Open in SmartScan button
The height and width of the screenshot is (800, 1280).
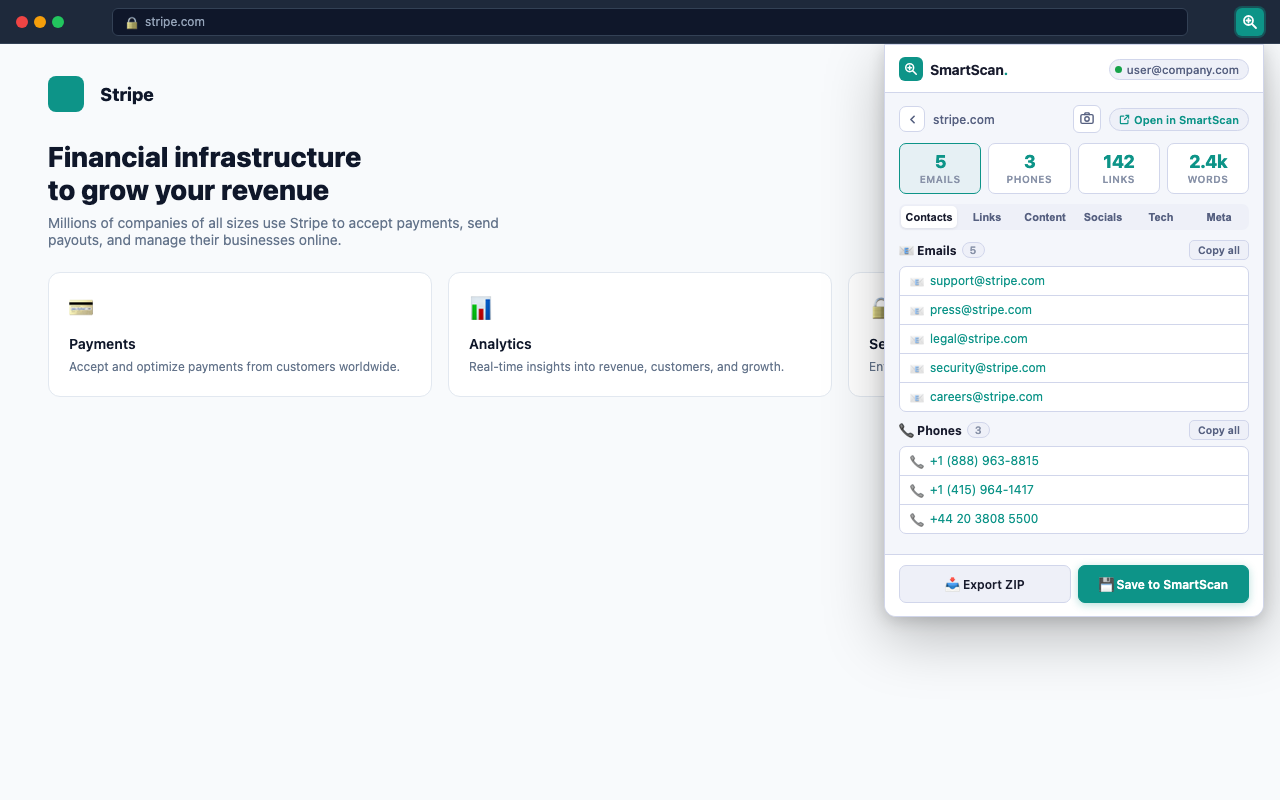pos(1179,120)
